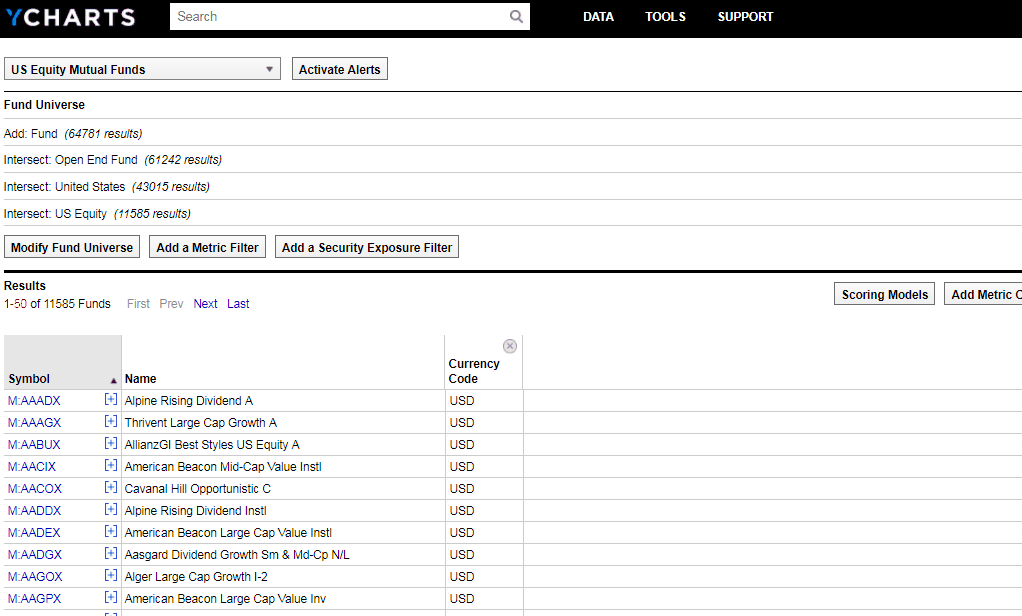Click '1-50 of 11585 Funds' text

pyautogui.click(x=57, y=304)
